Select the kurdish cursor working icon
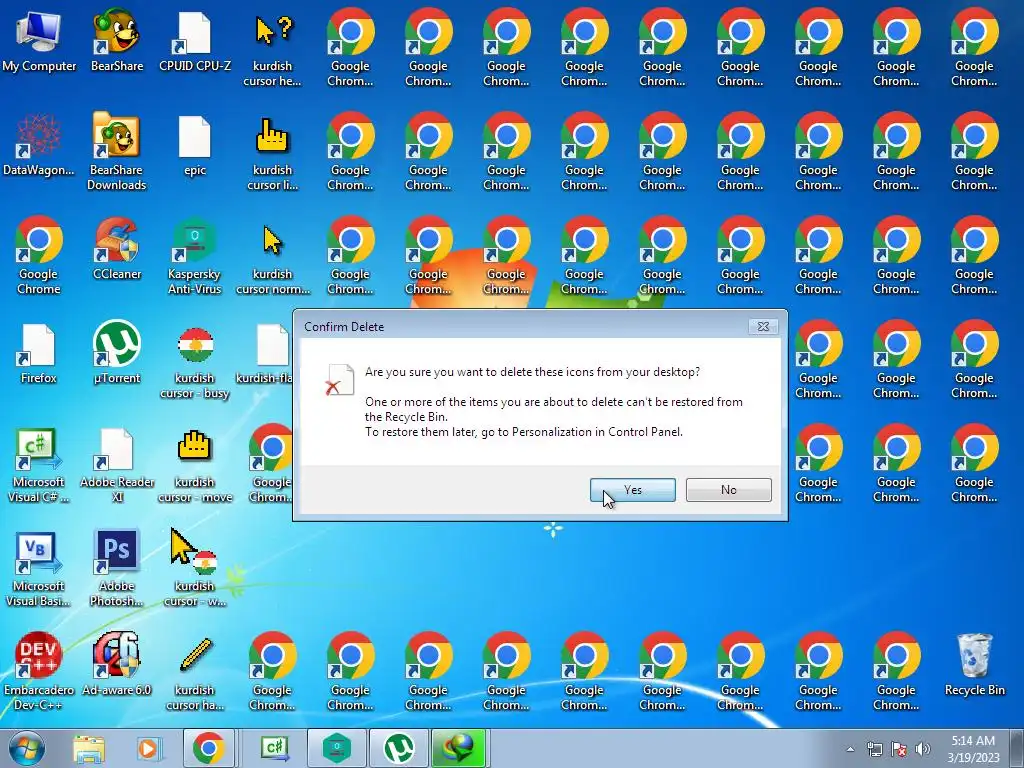1024x768 pixels. pyautogui.click(x=195, y=569)
